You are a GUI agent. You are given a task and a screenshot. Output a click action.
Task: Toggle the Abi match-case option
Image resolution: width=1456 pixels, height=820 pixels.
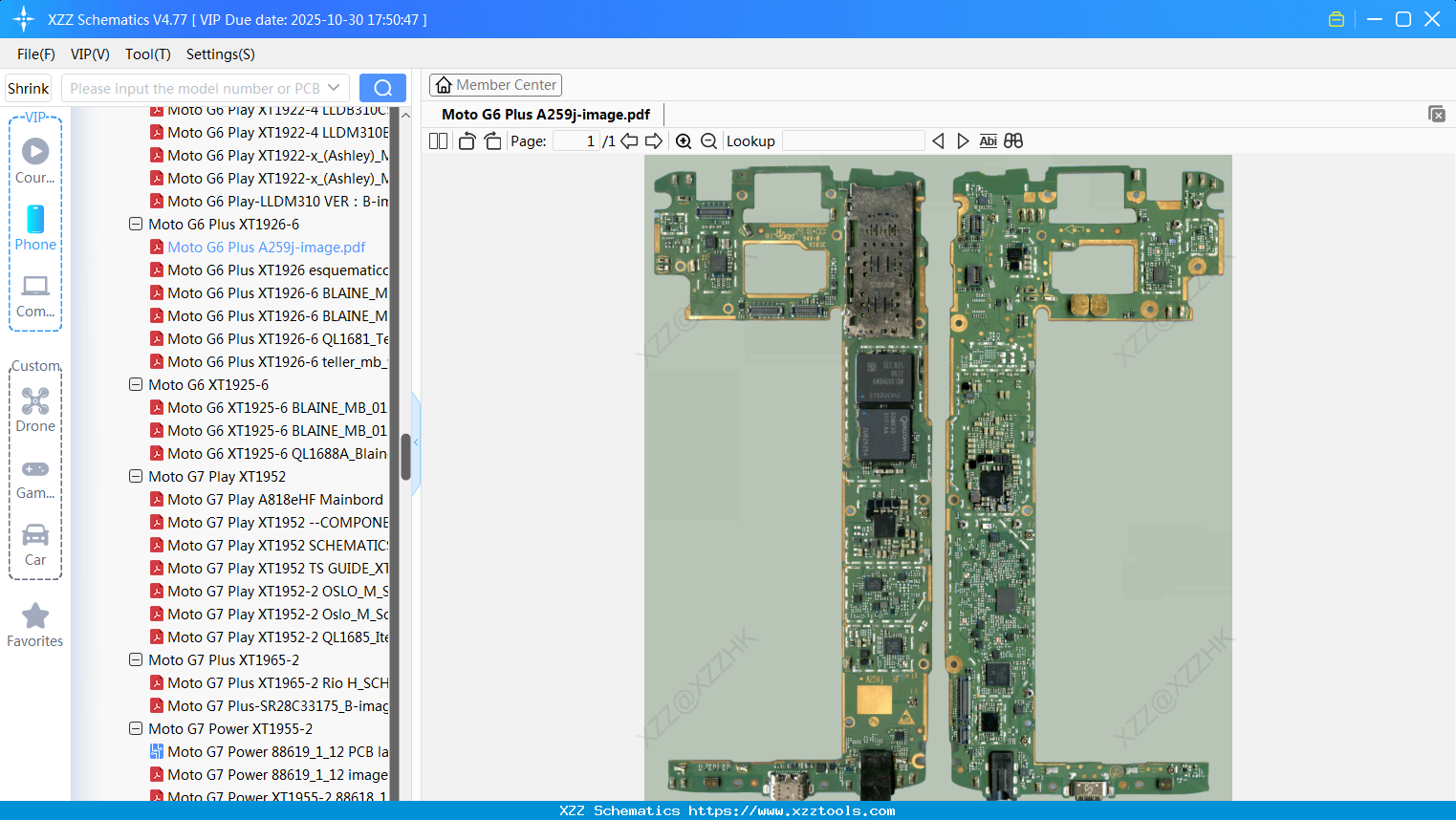988,141
